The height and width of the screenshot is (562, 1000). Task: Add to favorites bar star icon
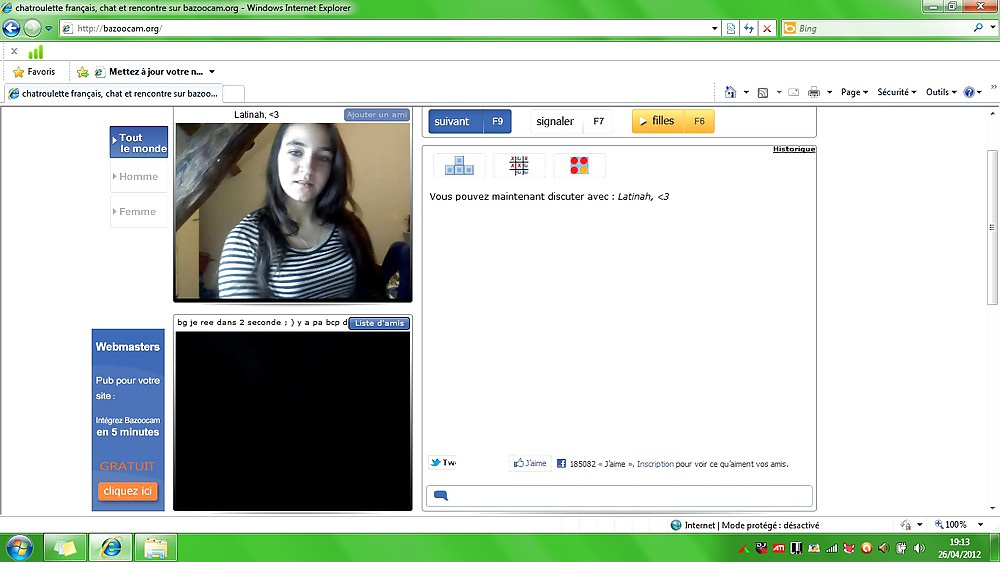point(82,72)
